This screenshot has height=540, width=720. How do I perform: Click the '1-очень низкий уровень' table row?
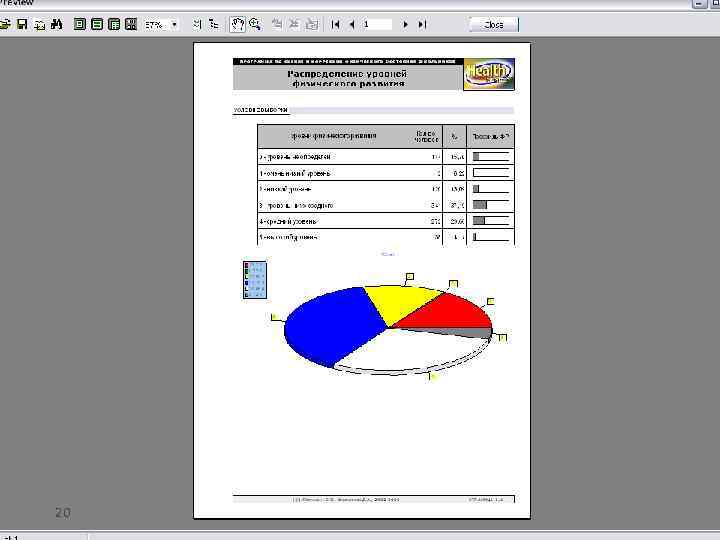386,173
